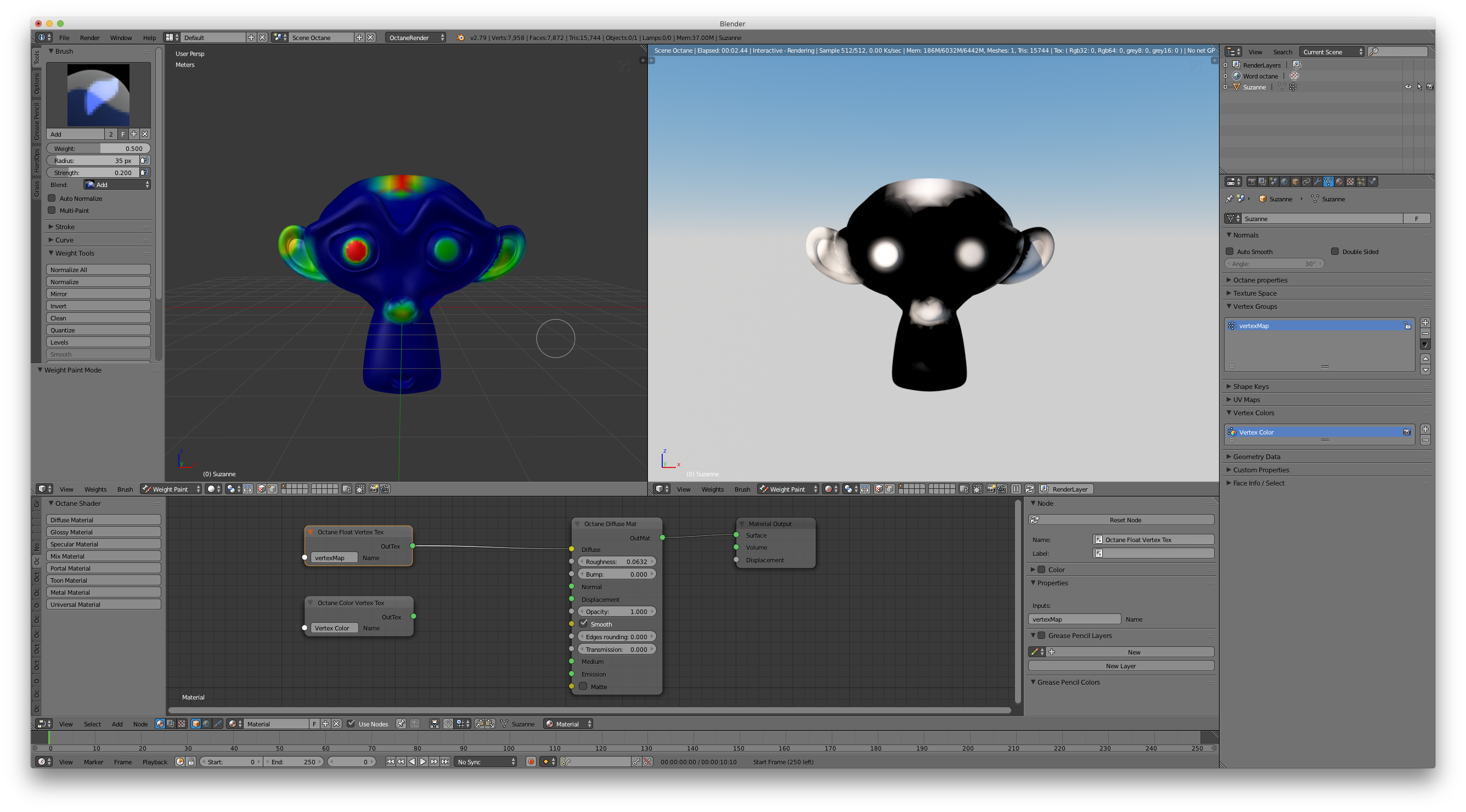Screen dimensions: 1466x812
Task: Expand the Shape Keys panel
Action: coord(1250,386)
